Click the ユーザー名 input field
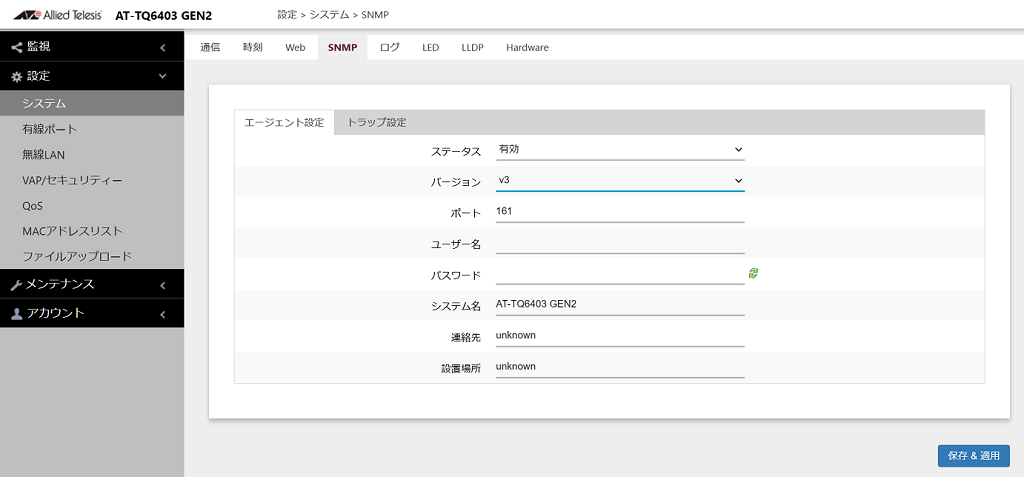Viewport: 1024px width, 477px height. pos(620,244)
